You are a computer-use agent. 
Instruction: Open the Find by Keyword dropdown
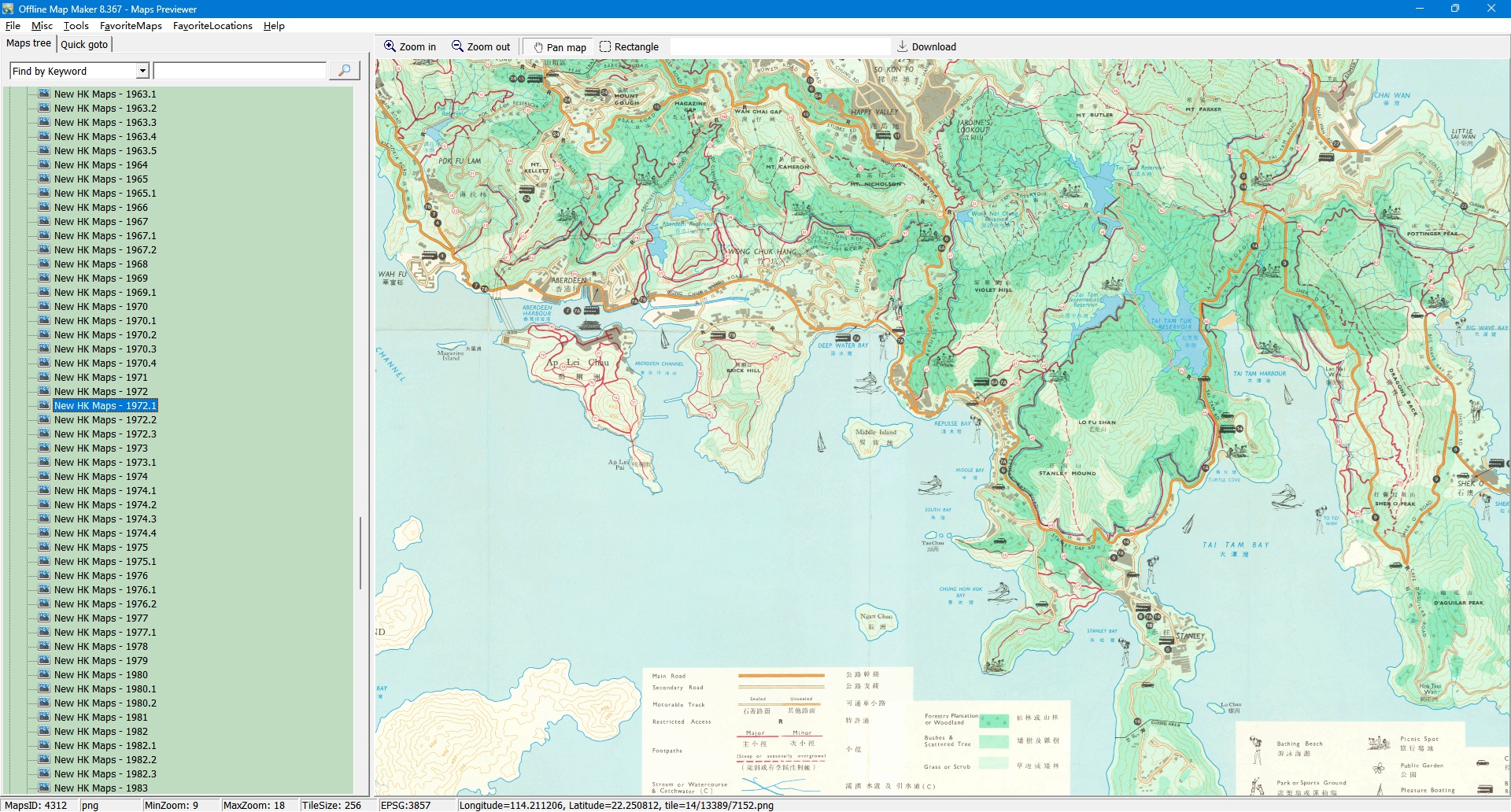pyautogui.click(x=142, y=71)
